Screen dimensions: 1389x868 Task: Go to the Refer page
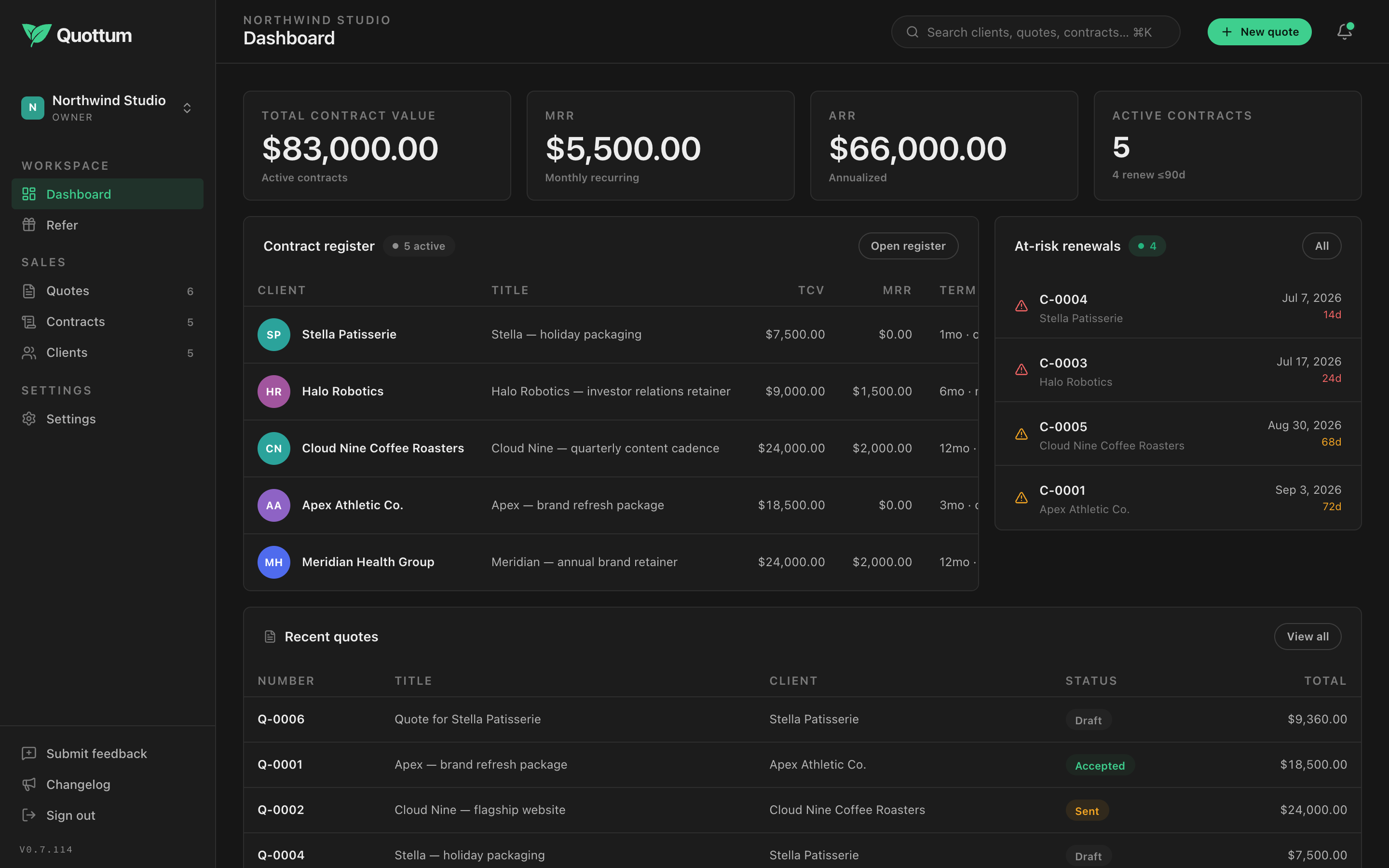108,225
